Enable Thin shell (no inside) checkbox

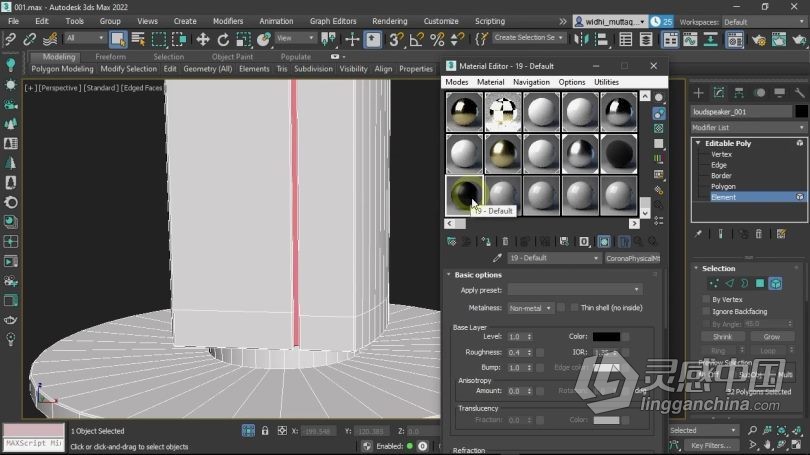point(574,307)
